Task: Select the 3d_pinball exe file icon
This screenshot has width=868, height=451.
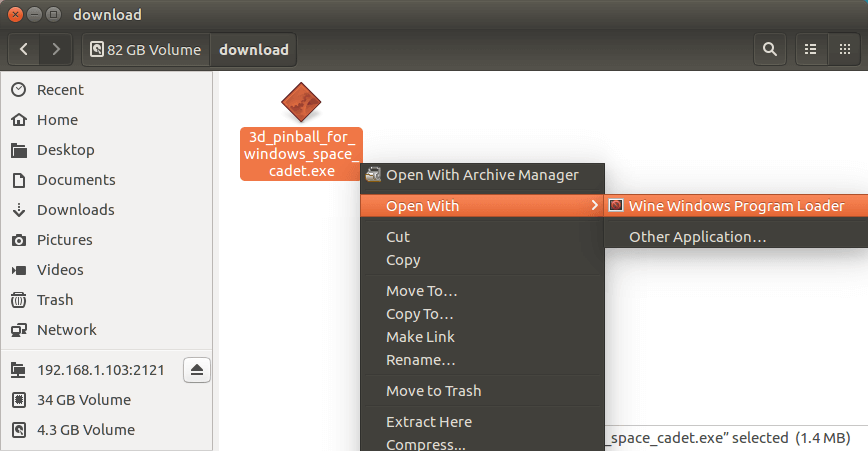Action: tap(300, 102)
